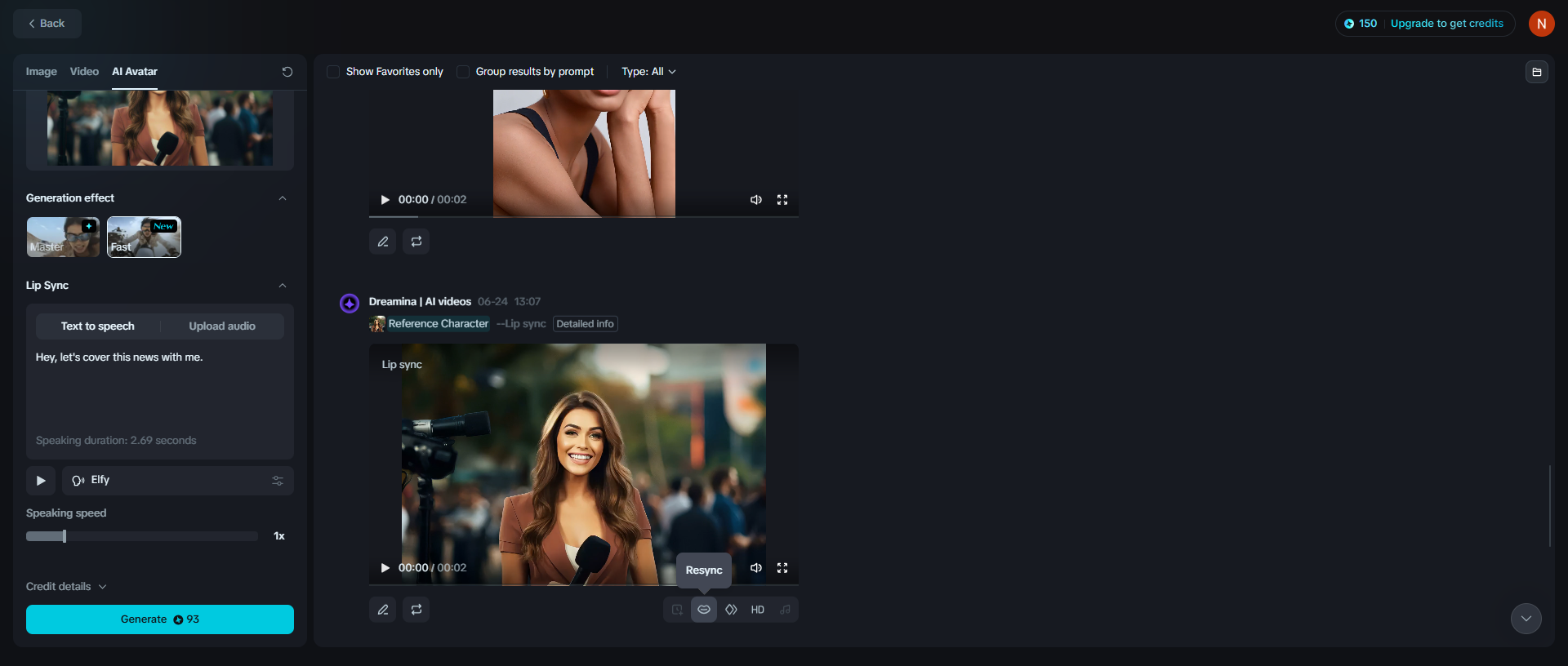
Task: Switch to the Video tab
Action: coord(84,72)
